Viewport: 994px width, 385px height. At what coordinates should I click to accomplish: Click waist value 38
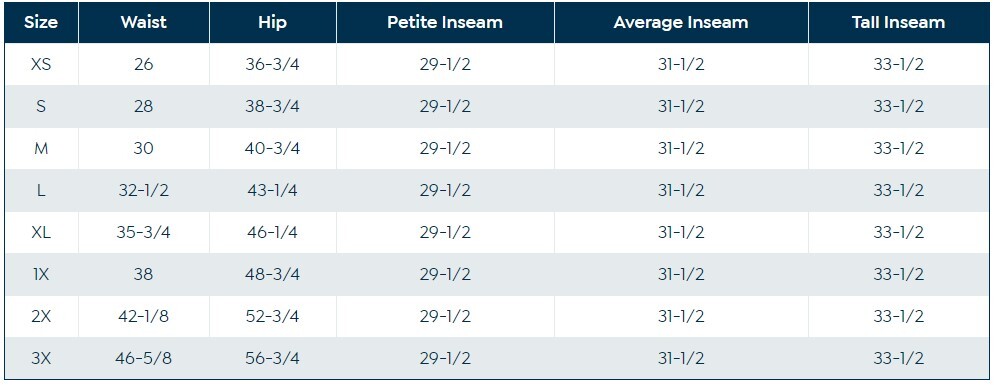(x=144, y=274)
